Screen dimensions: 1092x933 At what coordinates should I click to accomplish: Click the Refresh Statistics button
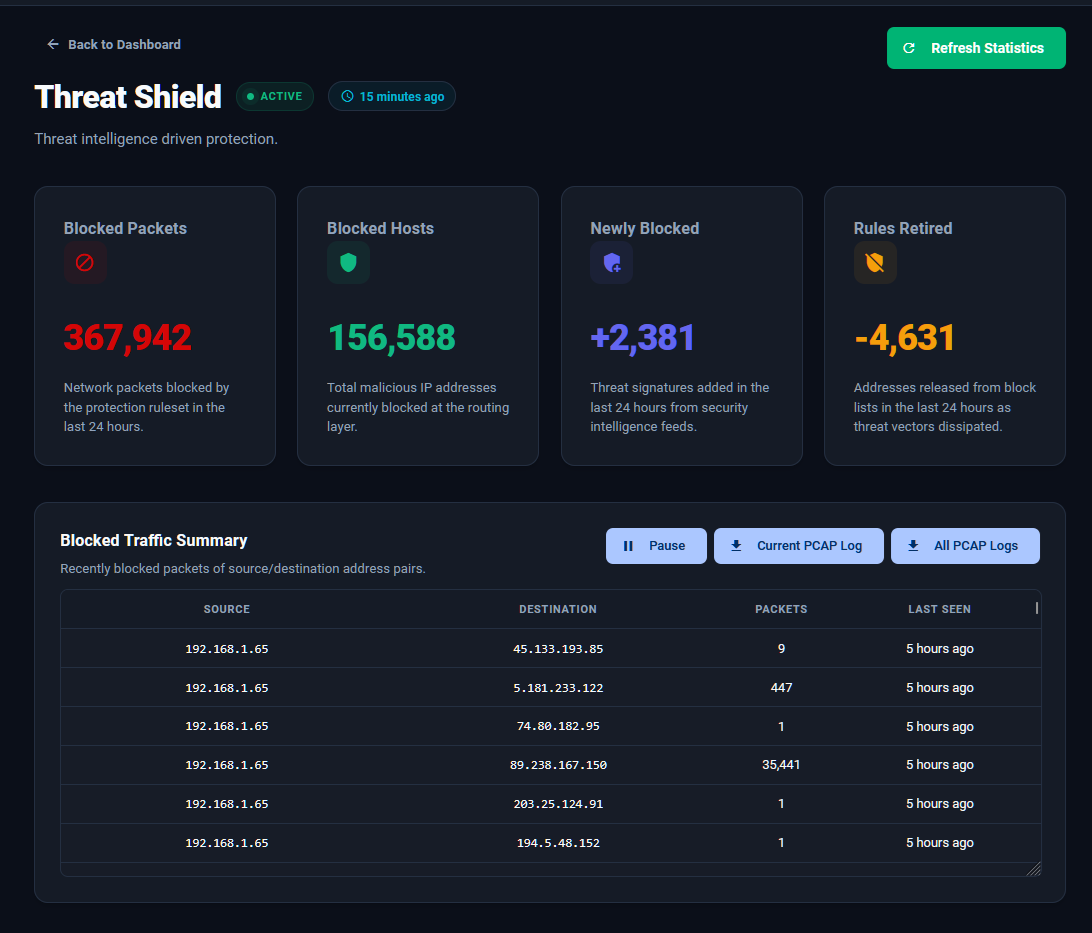pos(976,48)
